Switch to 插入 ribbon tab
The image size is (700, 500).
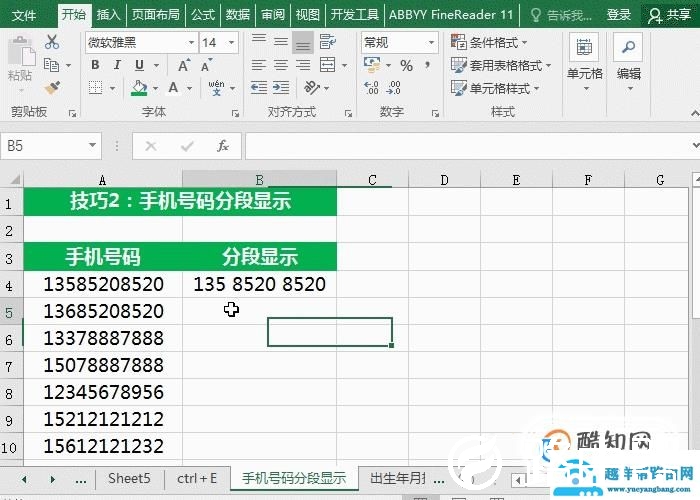[108, 15]
